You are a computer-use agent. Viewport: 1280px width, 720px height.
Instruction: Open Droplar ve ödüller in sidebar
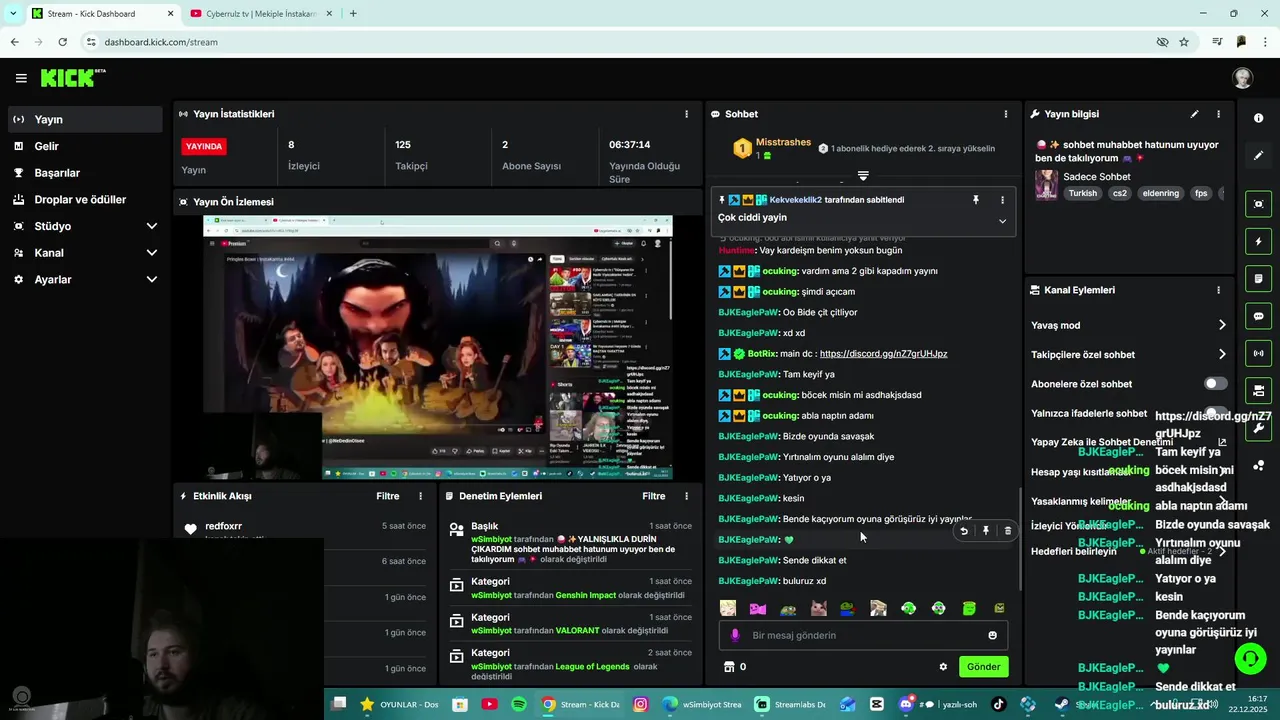(x=85, y=200)
